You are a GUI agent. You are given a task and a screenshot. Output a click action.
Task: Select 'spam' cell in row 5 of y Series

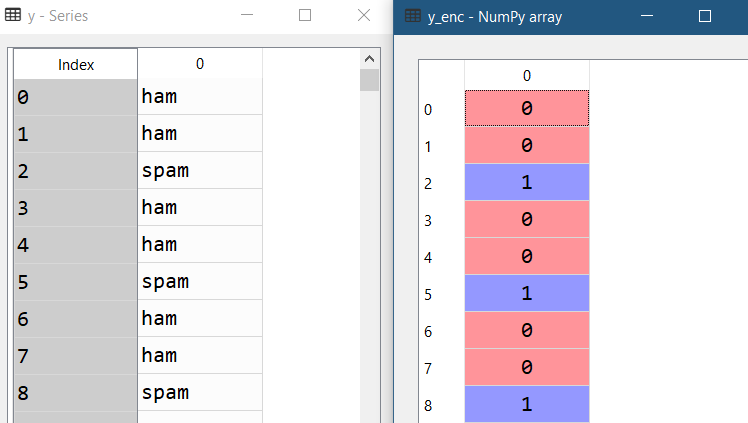point(200,281)
